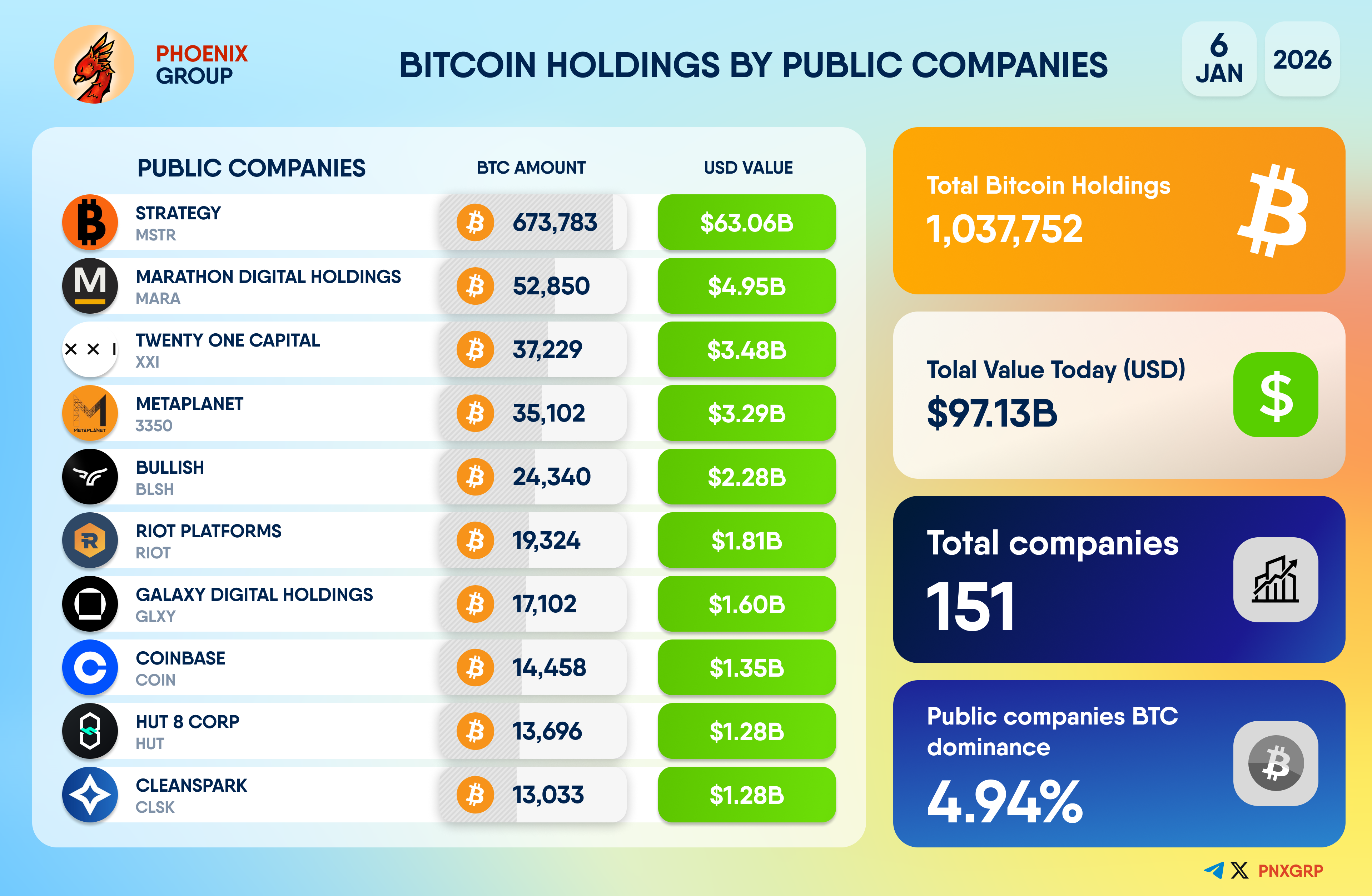
Task: Click the Hut 8 Corp logo
Action: point(90,731)
